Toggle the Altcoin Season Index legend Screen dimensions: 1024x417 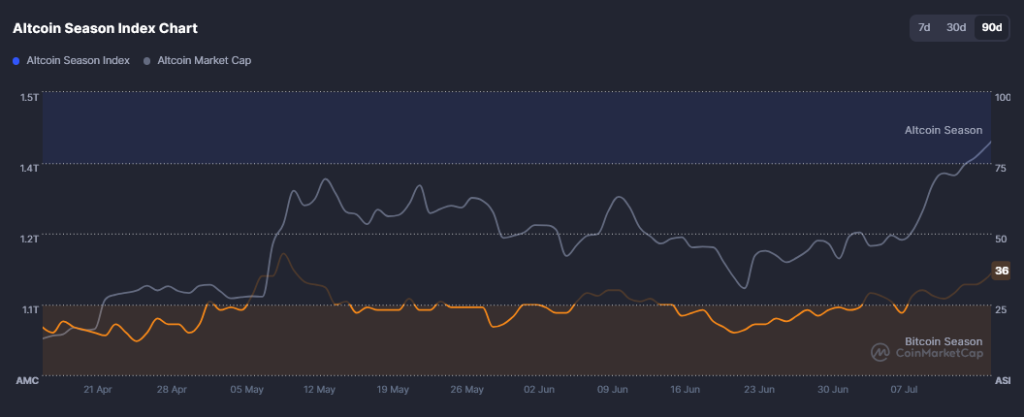coord(71,61)
